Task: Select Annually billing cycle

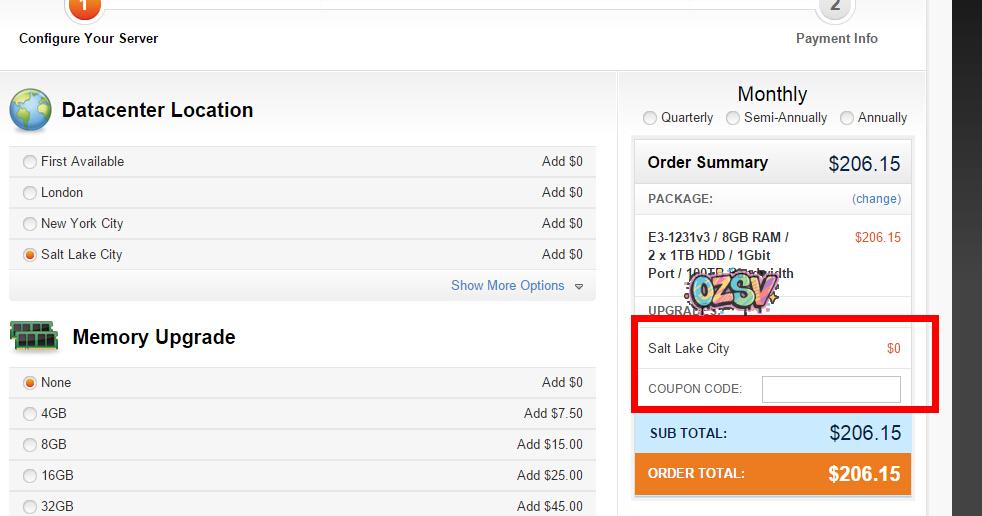Action: [847, 118]
